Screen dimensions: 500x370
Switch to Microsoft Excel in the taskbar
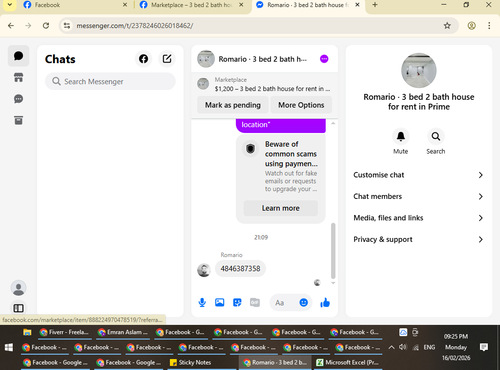tap(347, 362)
